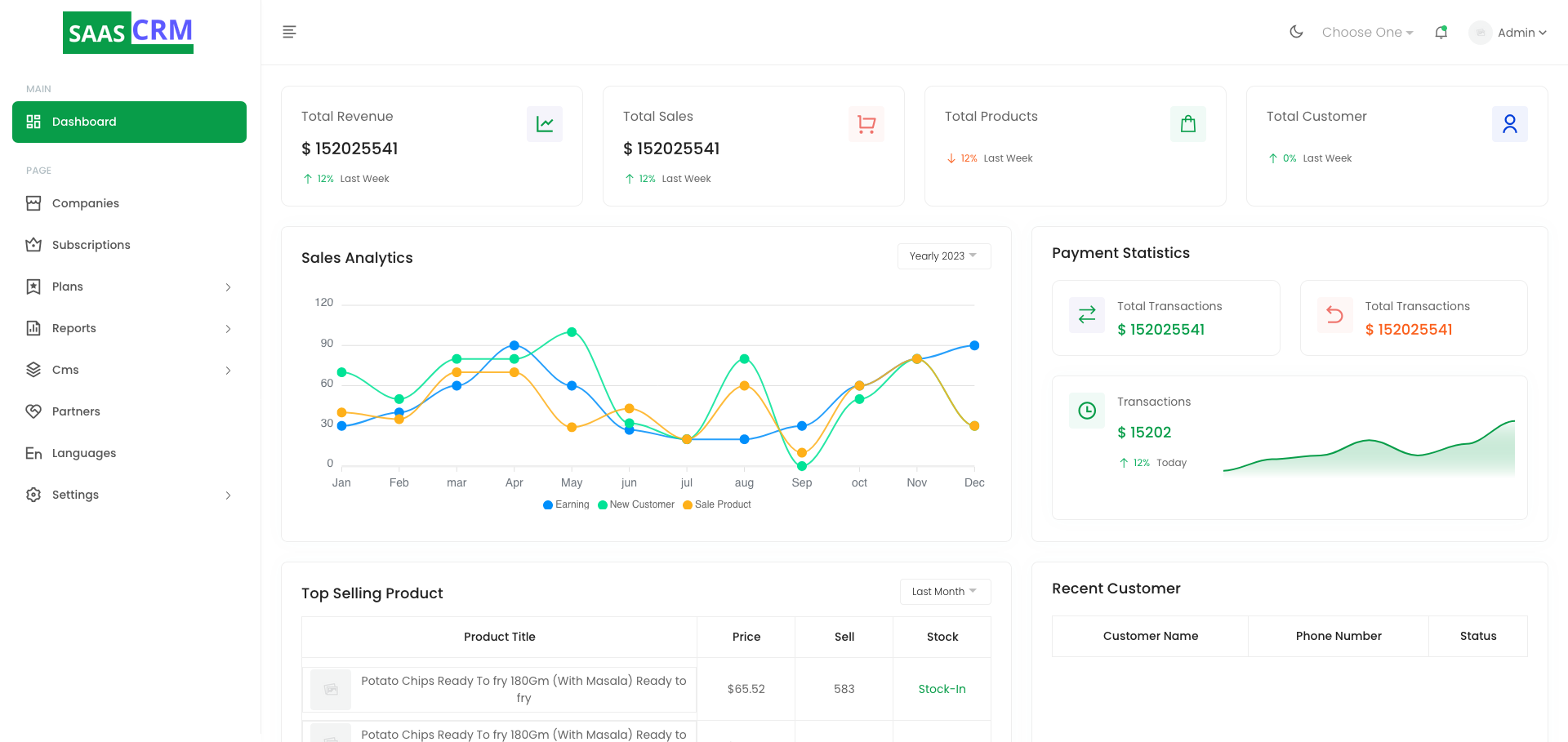This screenshot has height=742, width=1568.
Task: Click Total Customer user icon
Action: pyautogui.click(x=1510, y=124)
